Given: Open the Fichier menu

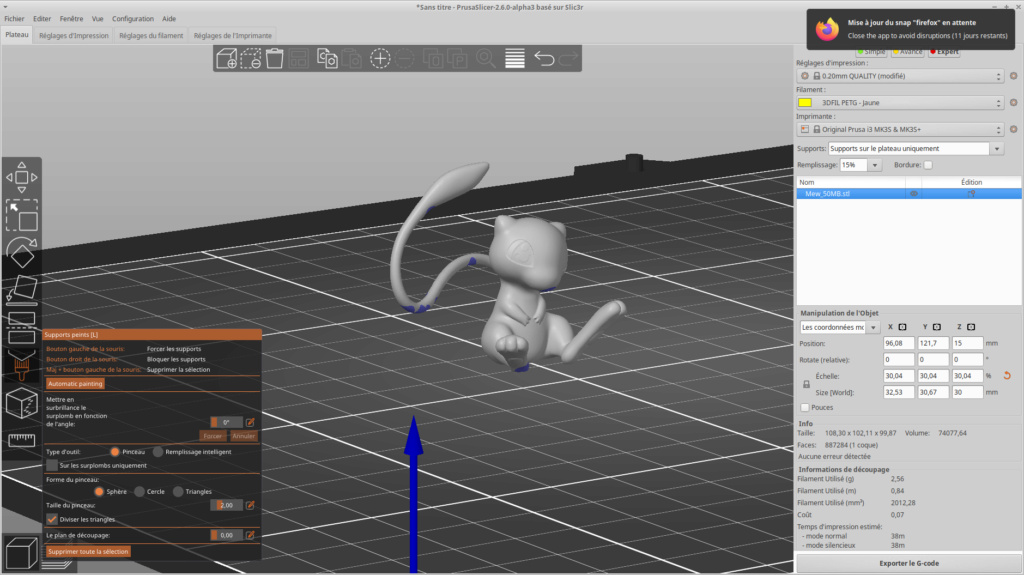Looking at the screenshot, I should pos(14,19).
